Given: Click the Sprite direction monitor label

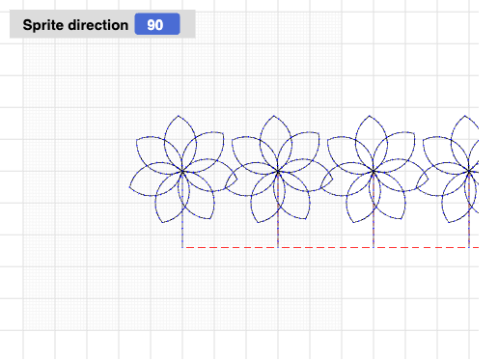Looking at the screenshot, I should tap(75, 25).
